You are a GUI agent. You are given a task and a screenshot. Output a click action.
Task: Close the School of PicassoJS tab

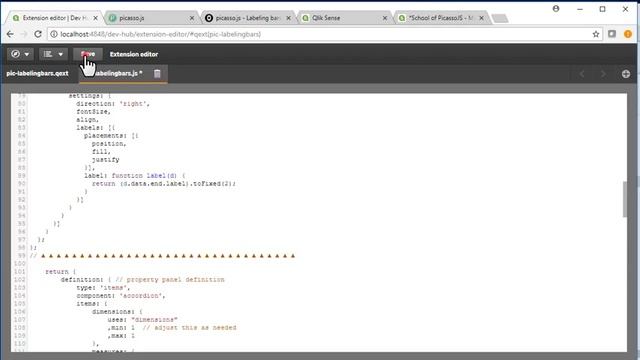482,18
